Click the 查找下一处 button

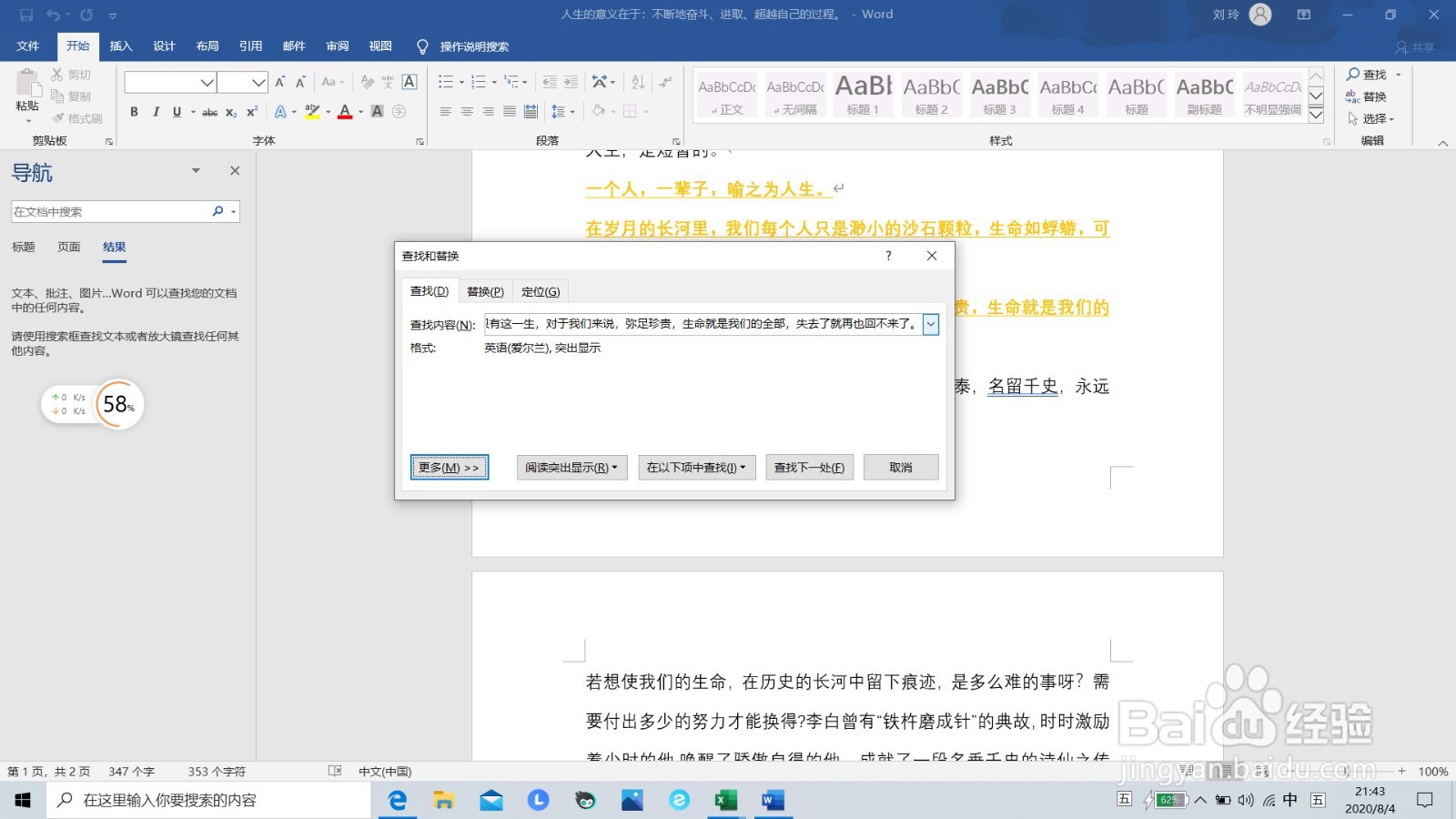coord(808,467)
